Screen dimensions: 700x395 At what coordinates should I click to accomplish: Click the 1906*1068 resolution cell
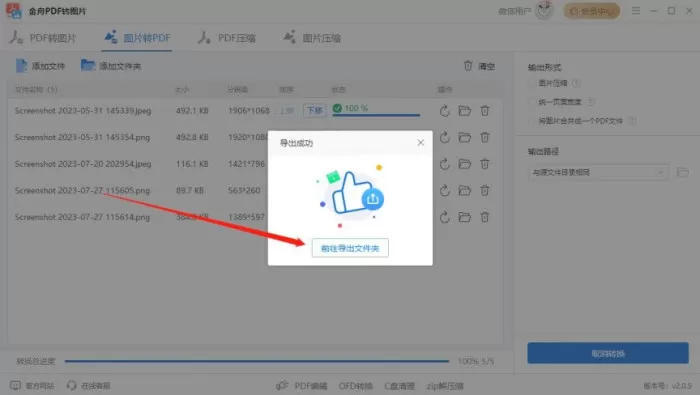point(249,111)
